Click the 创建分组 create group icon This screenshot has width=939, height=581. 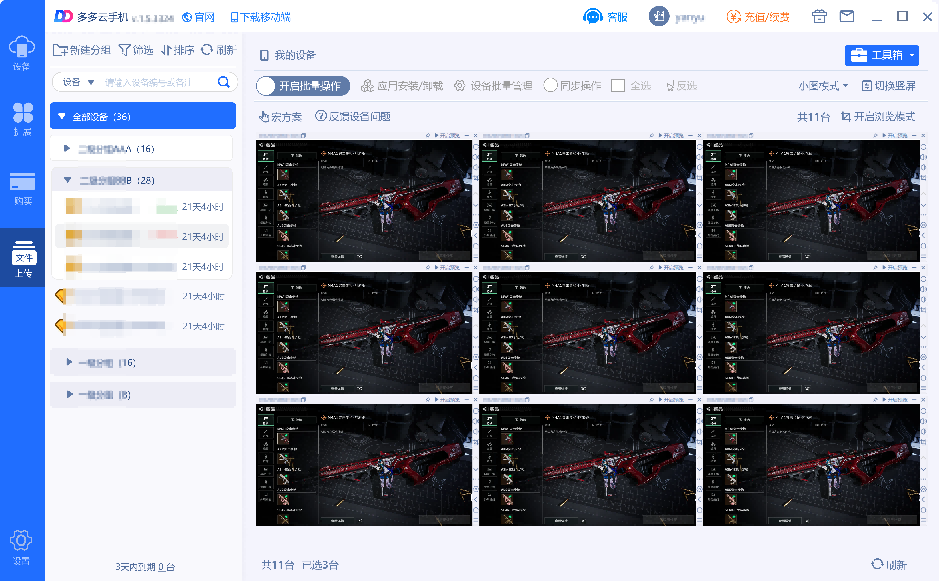(x=60, y=50)
